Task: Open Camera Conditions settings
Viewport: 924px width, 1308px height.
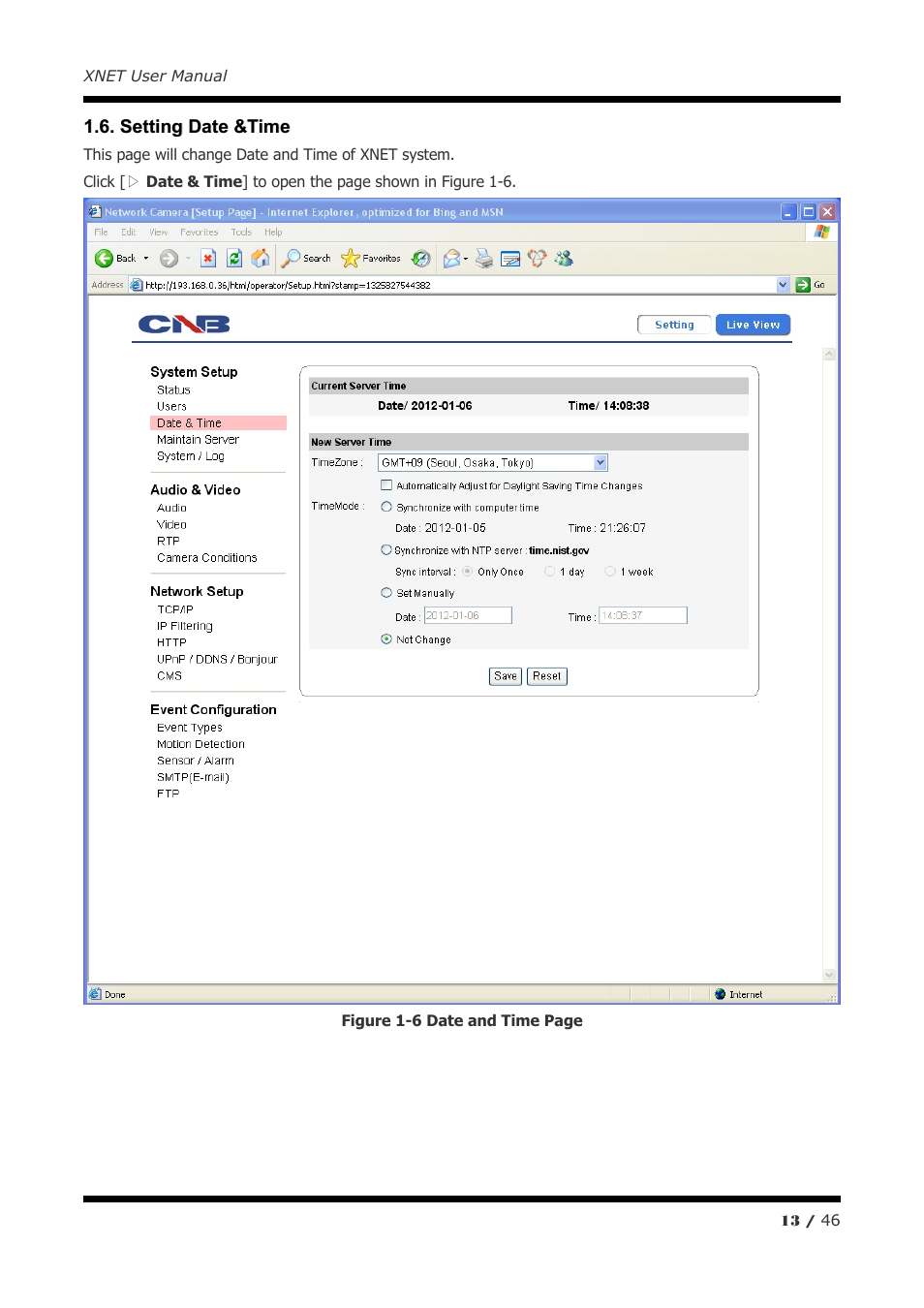Action: [206, 558]
